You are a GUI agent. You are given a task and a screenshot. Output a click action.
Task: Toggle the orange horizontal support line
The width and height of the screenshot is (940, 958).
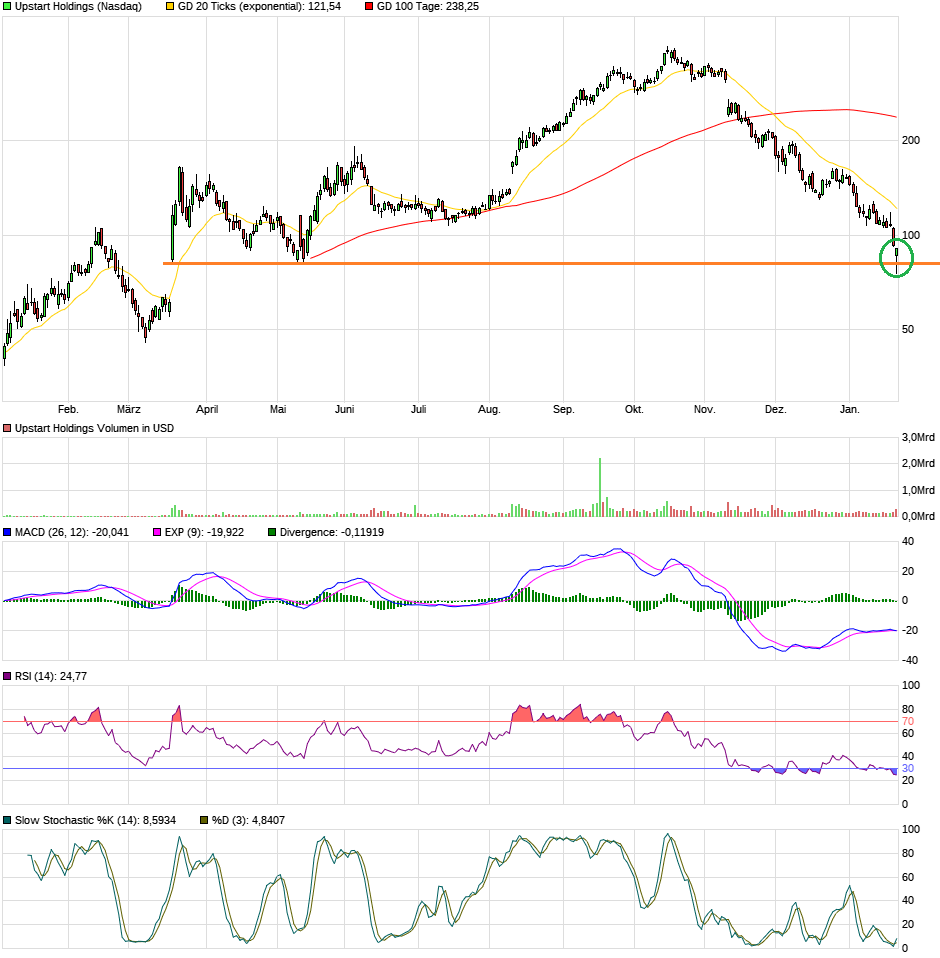point(500,264)
